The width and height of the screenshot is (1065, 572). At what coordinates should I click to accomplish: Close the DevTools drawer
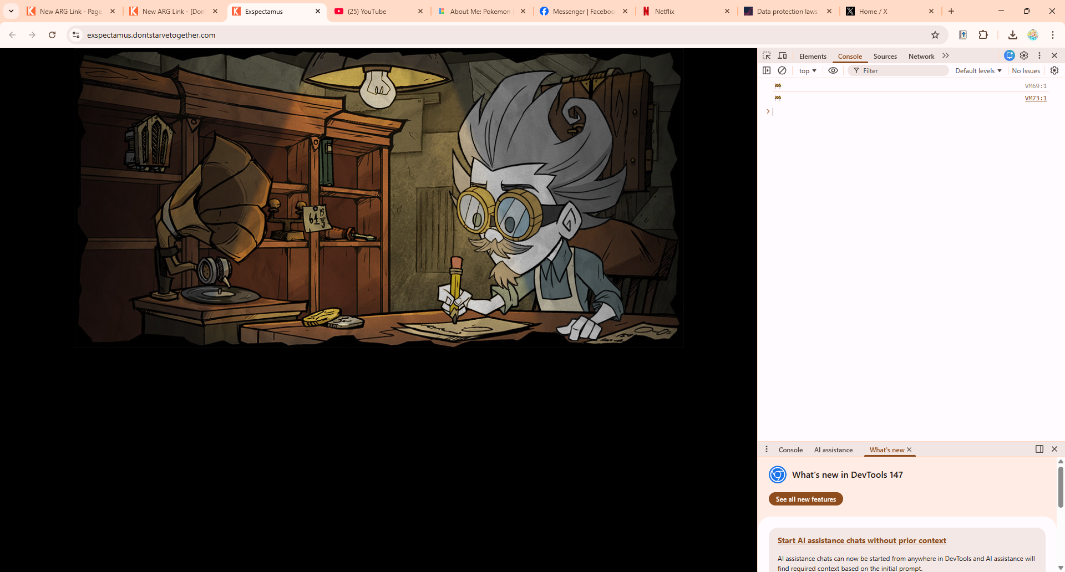pyautogui.click(x=1054, y=449)
